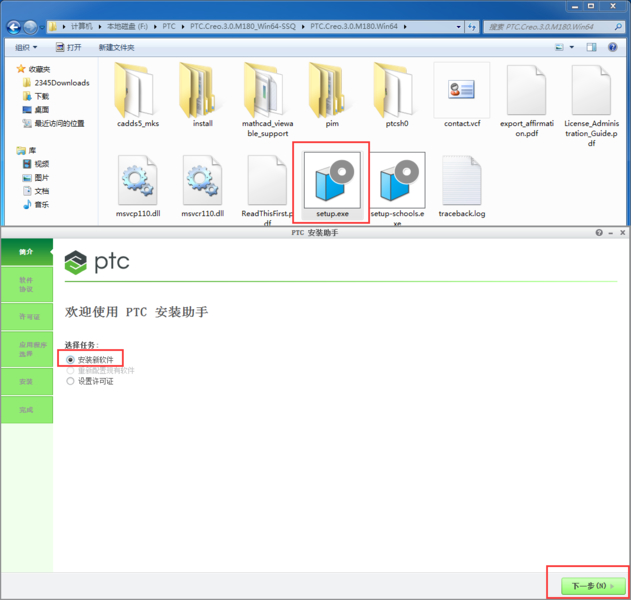Open 音乐 library in the sidebar
Screen dimensions: 631x600
pos(36,205)
